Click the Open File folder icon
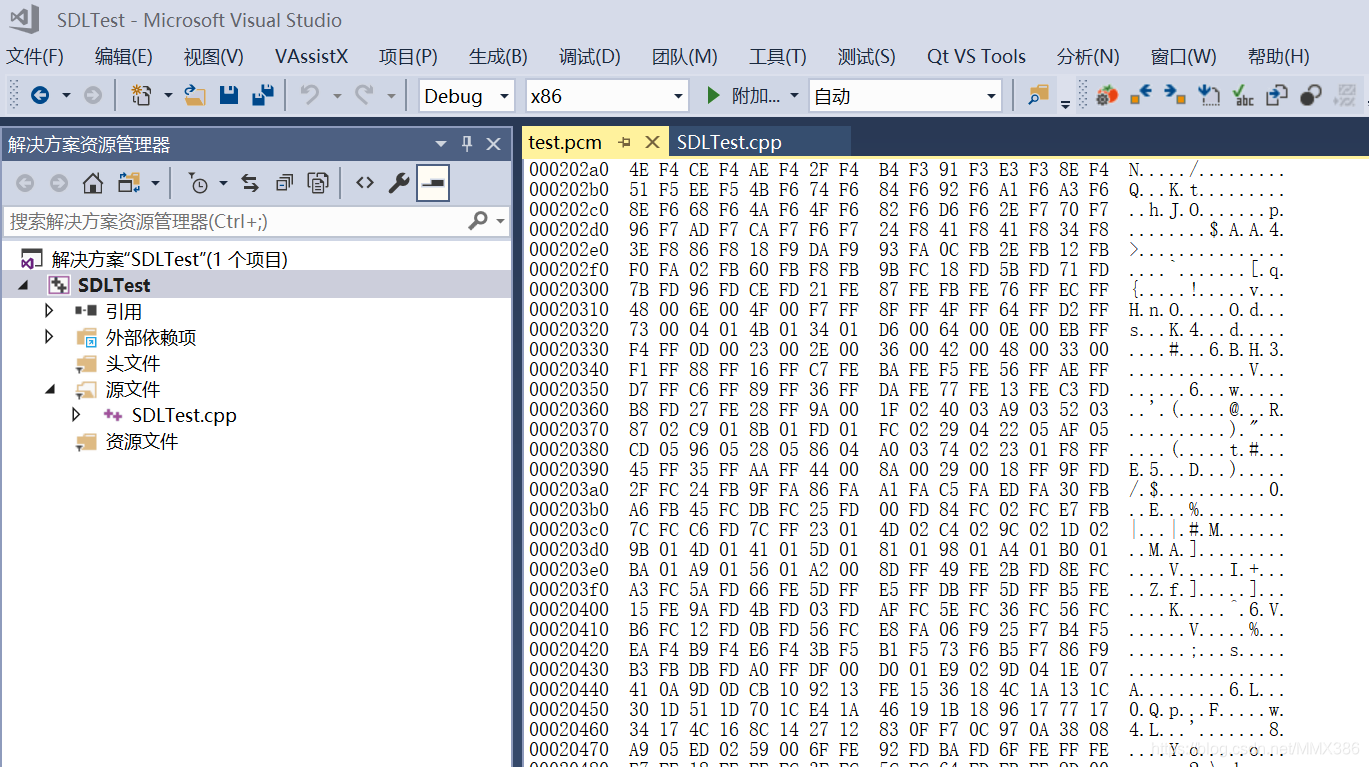The height and width of the screenshot is (767, 1369). [195, 95]
